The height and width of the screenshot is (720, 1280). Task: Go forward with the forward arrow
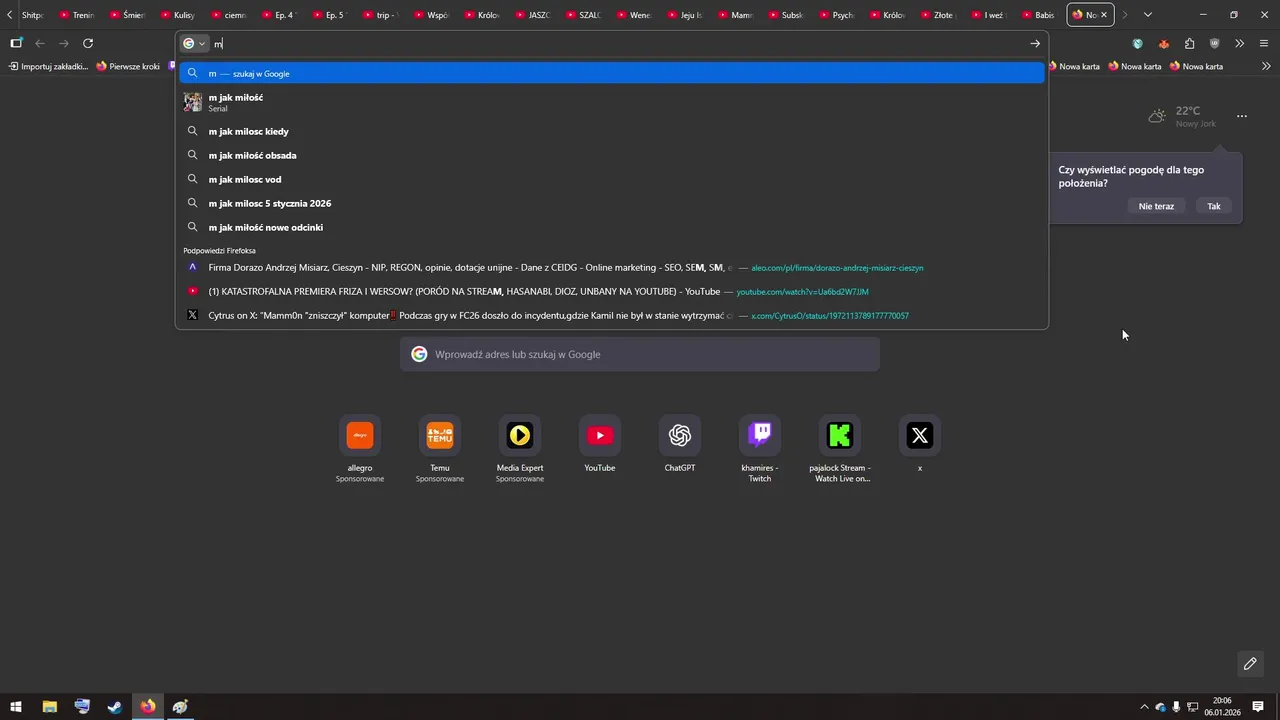64,43
